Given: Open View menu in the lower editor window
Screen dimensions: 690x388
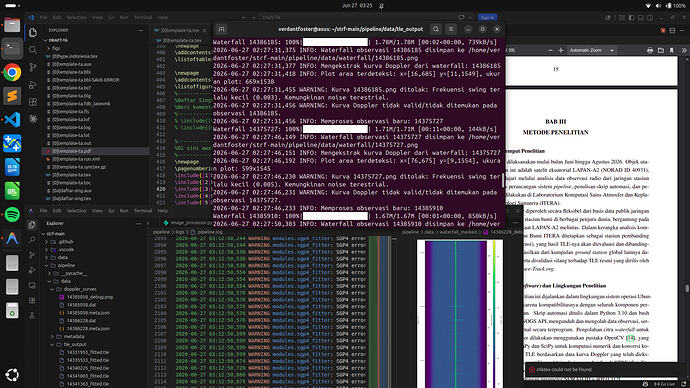Looking at the screenshot, I should [x=97, y=211].
